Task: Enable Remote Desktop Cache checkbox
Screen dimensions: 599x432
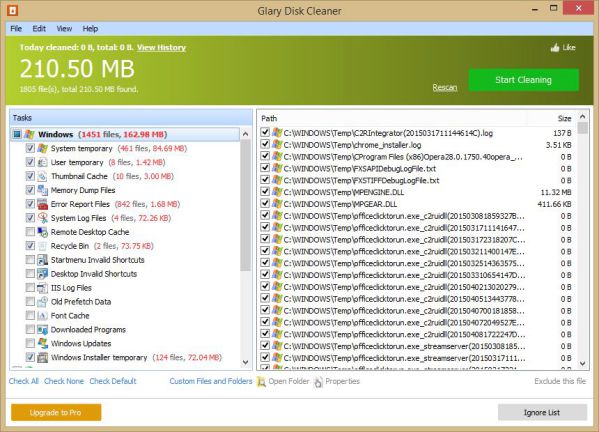Action: (x=30, y=232)
